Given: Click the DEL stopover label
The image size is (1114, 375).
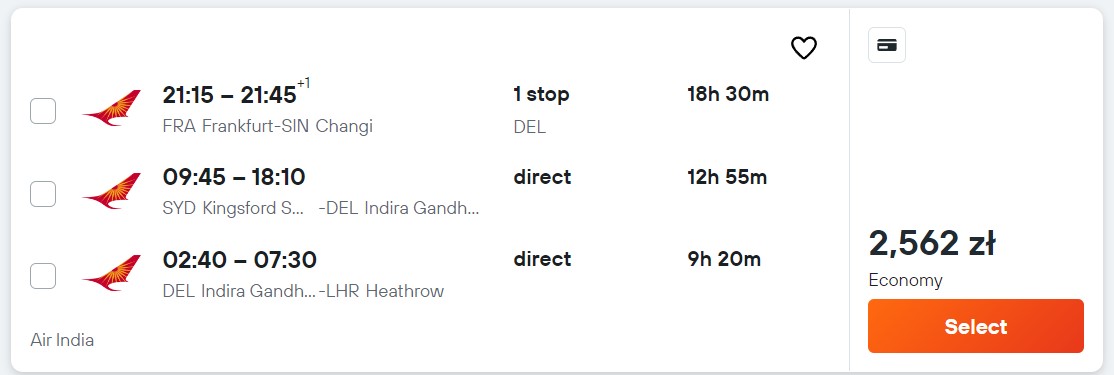Looking at the screenshot, I should [x=529, y=128].
